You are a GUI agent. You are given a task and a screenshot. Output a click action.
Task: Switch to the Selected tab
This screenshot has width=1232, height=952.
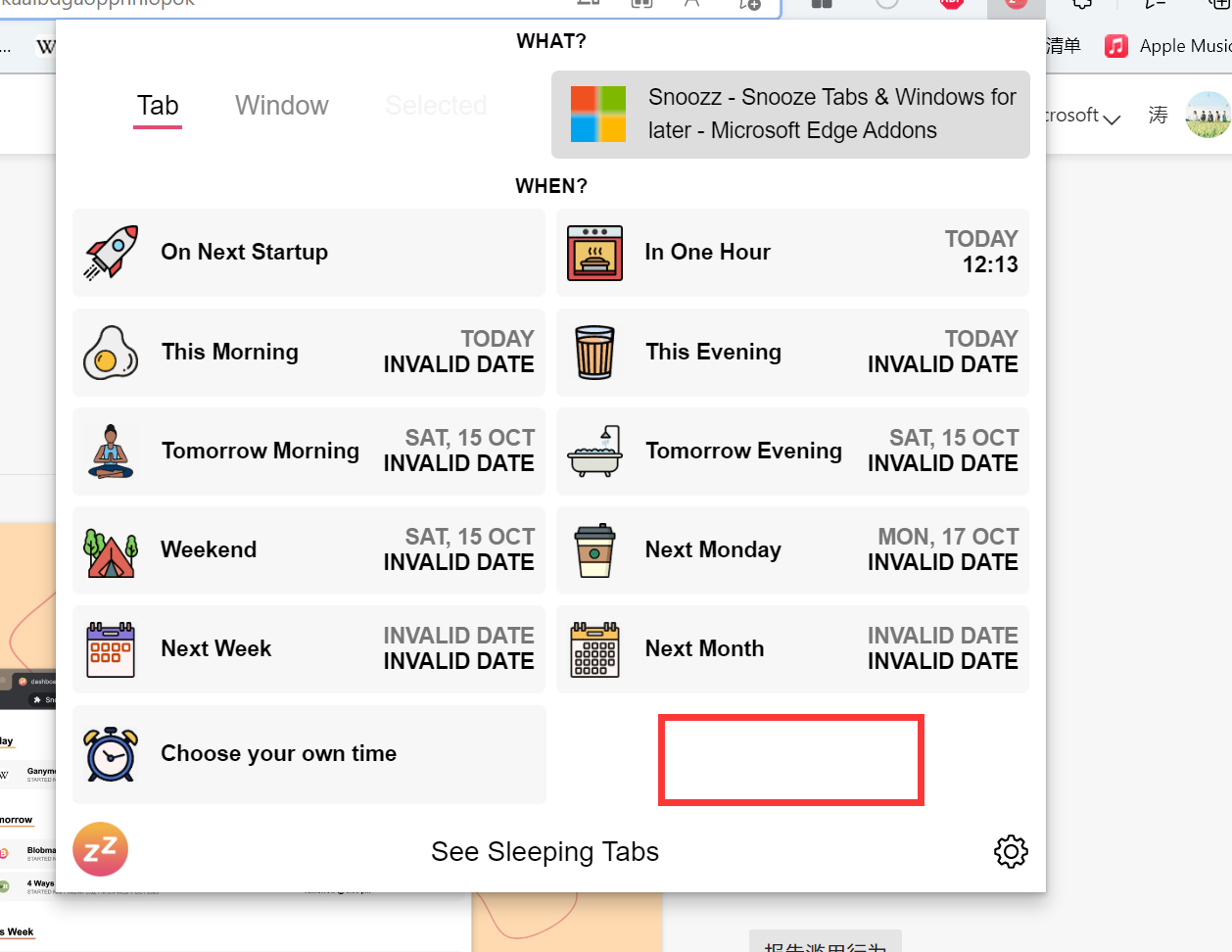tap(436, 106)
